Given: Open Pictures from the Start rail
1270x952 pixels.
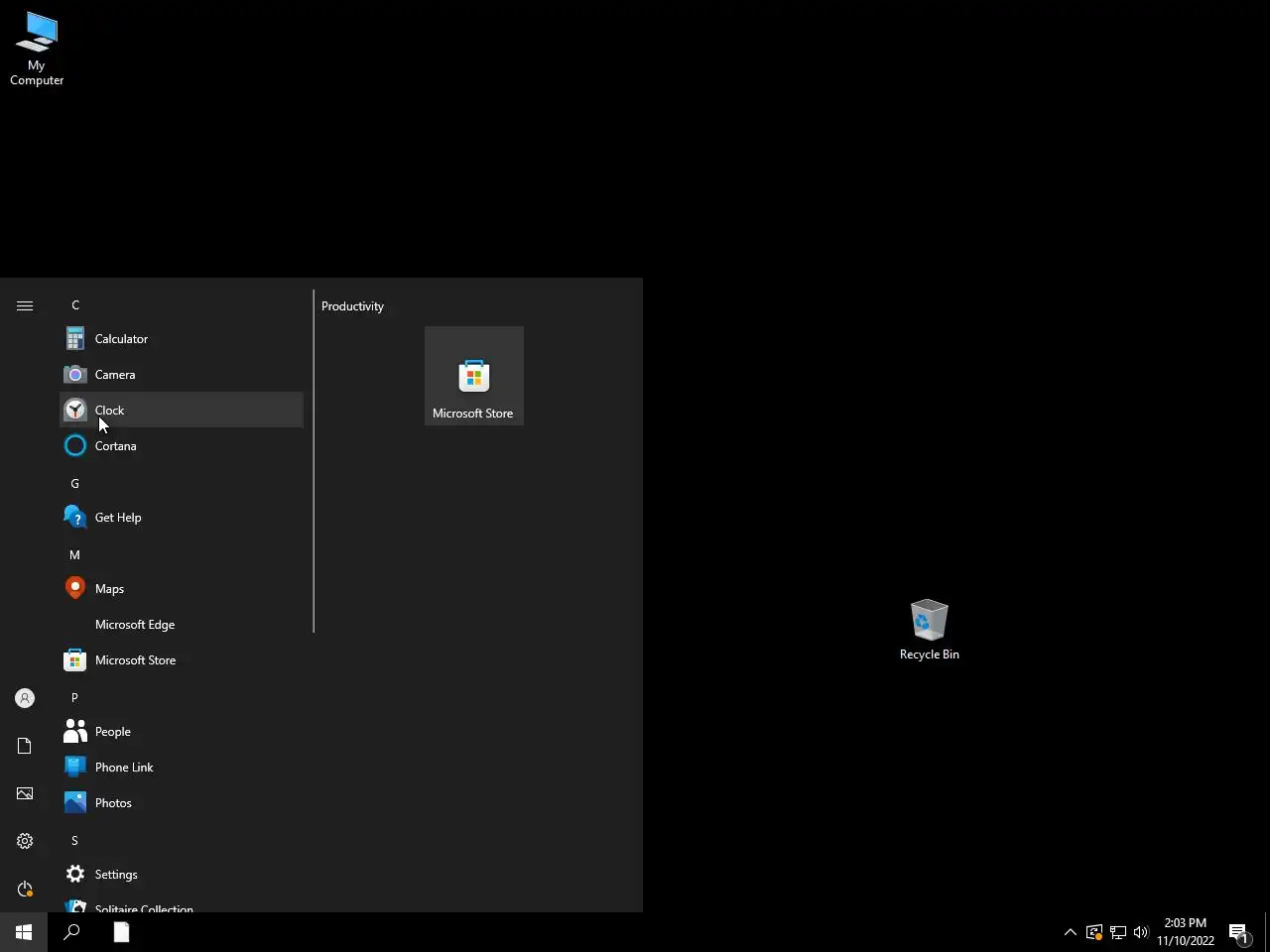Looking at the screenshot, I should click(25, 793).
